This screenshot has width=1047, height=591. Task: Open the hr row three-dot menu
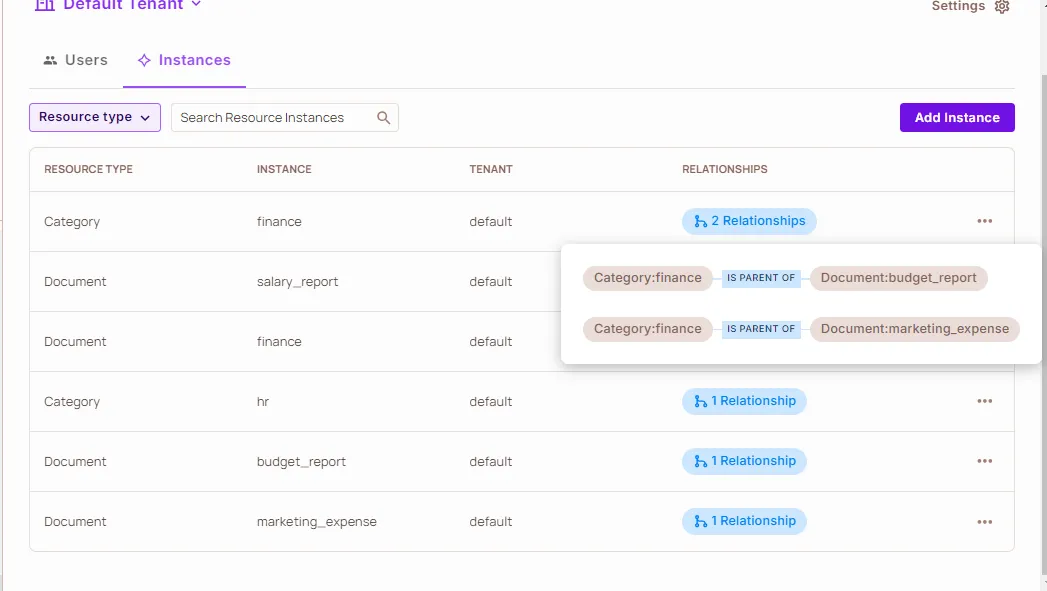tap(984, 401)
